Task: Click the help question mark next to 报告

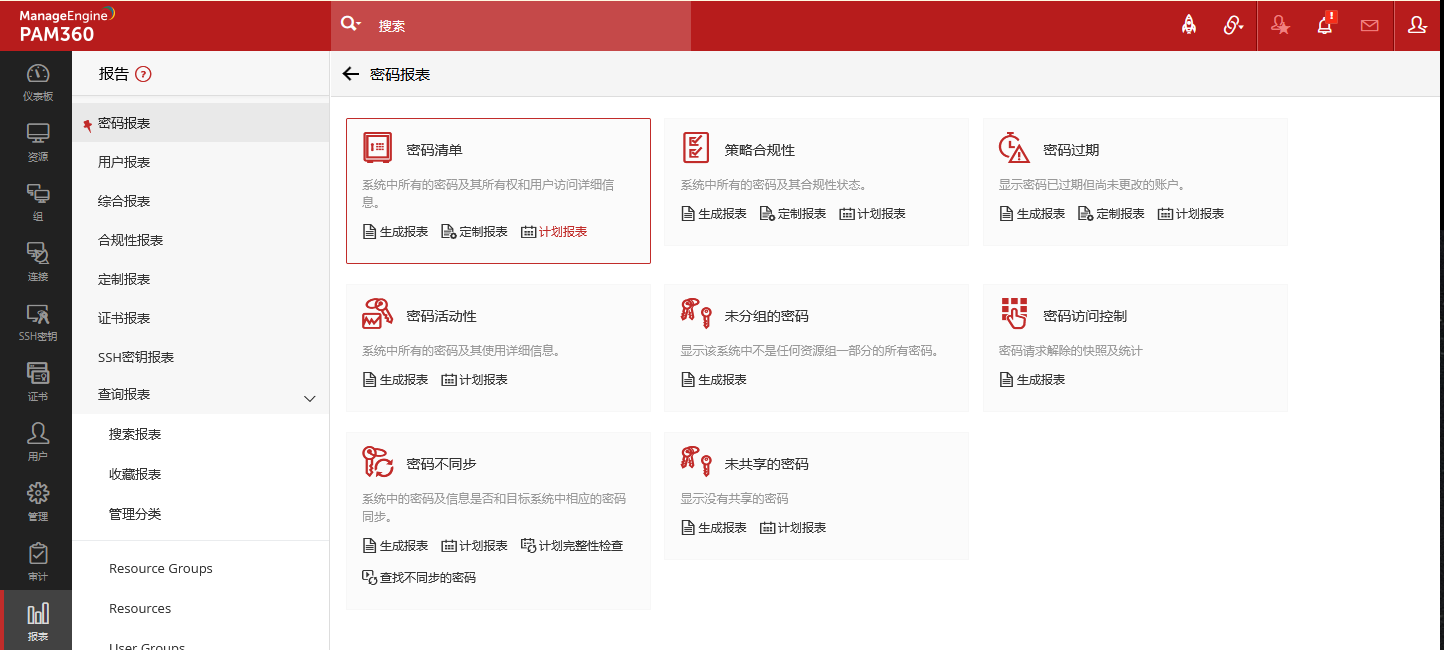Action: pyautogui.click(x=143, y=73)
